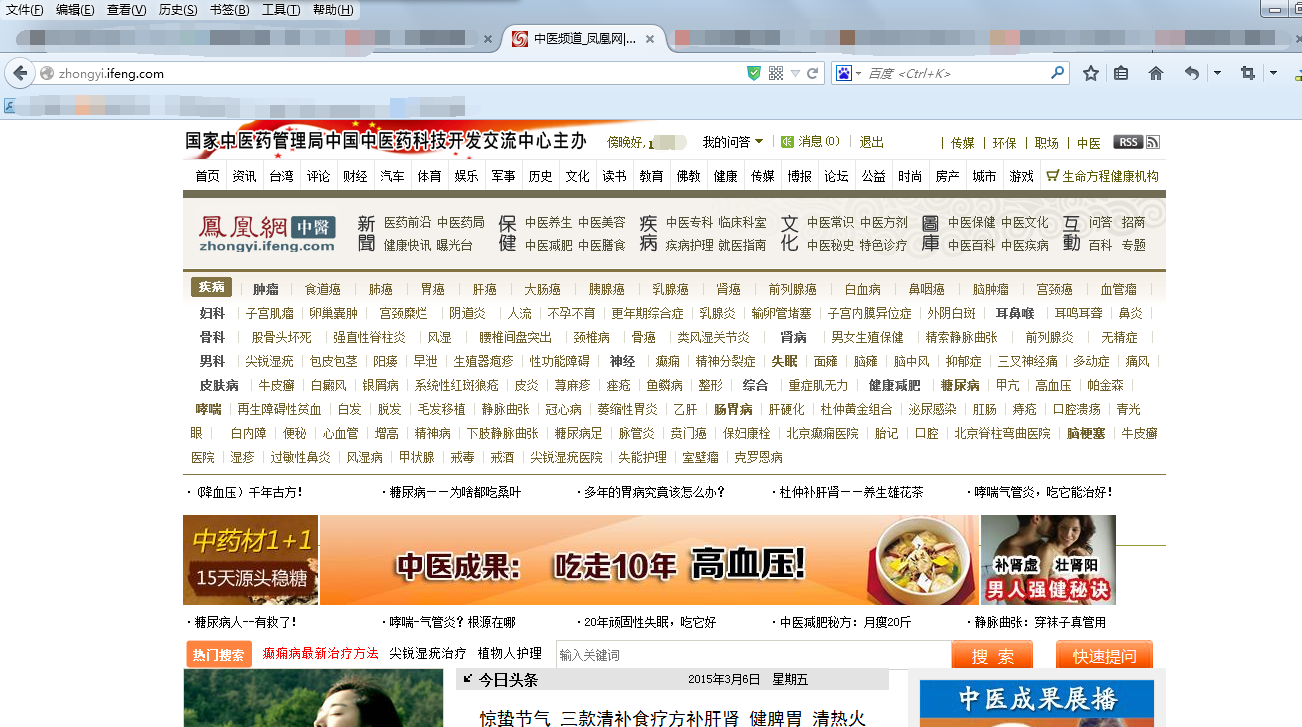Screen dimensions: 1302x727
Task: Open the 文件(F) menu
Action: pos(24,10)
